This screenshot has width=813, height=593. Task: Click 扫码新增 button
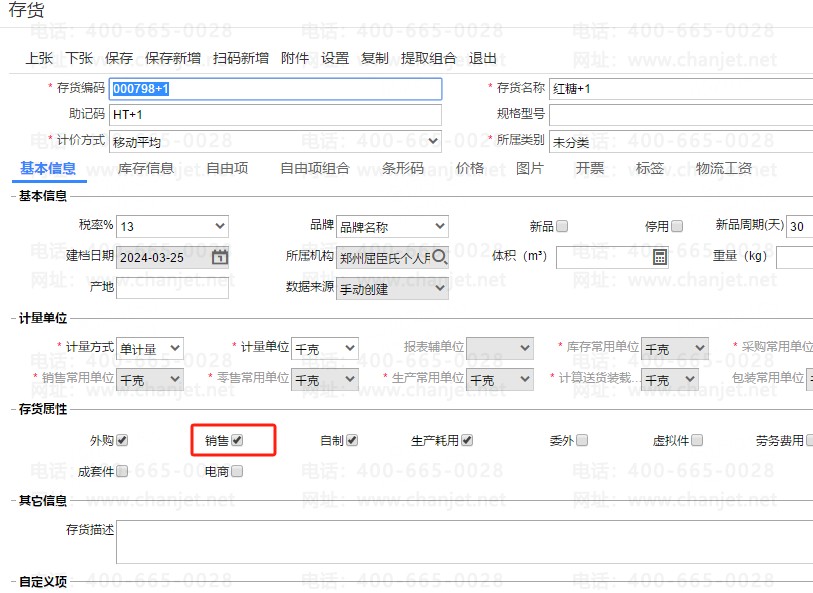tap(241, 58)
